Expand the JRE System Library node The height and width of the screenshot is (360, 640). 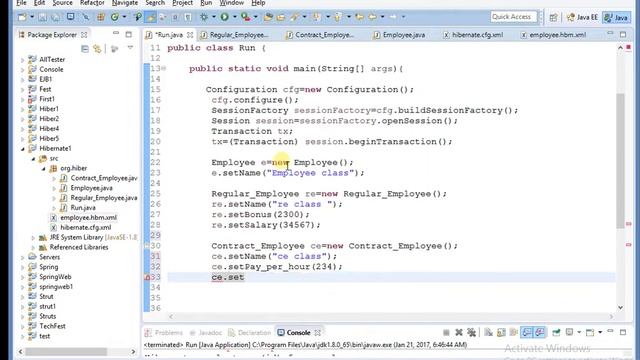click(x=33, y=238)
